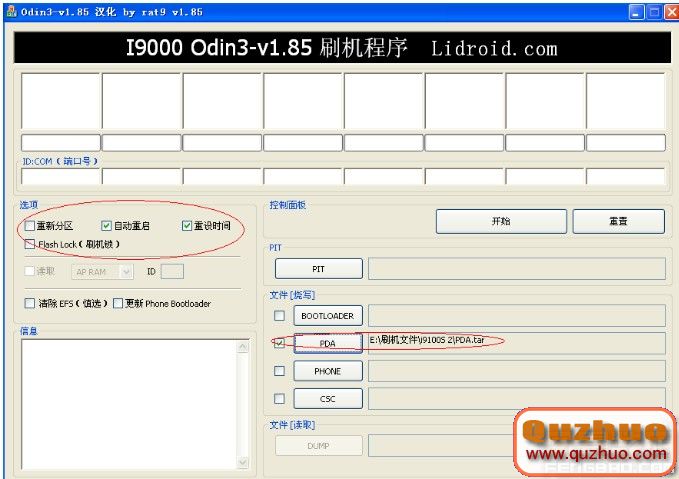Click the PDA file button
This screenshot has width=679, height=479.
click(328, 343)
